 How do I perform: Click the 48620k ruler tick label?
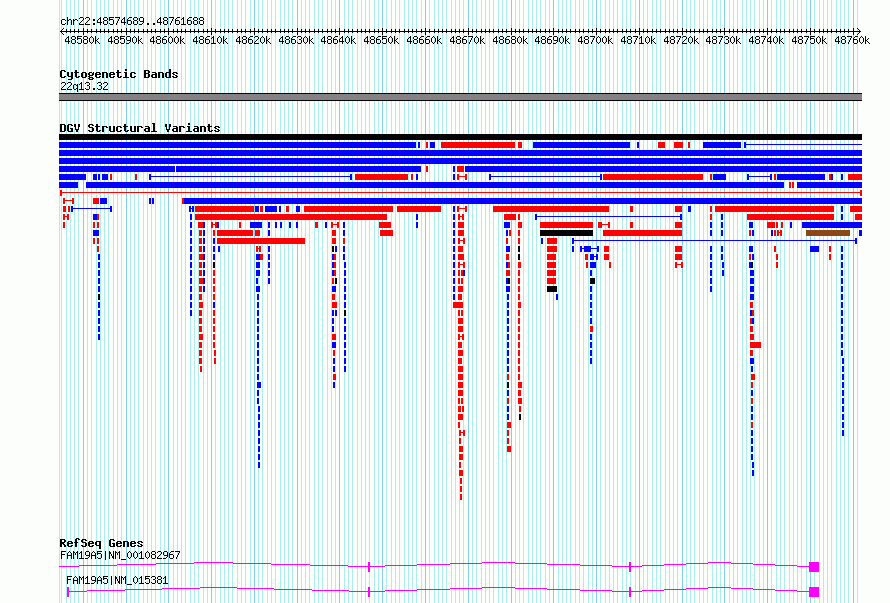click(x=253, y=40)
